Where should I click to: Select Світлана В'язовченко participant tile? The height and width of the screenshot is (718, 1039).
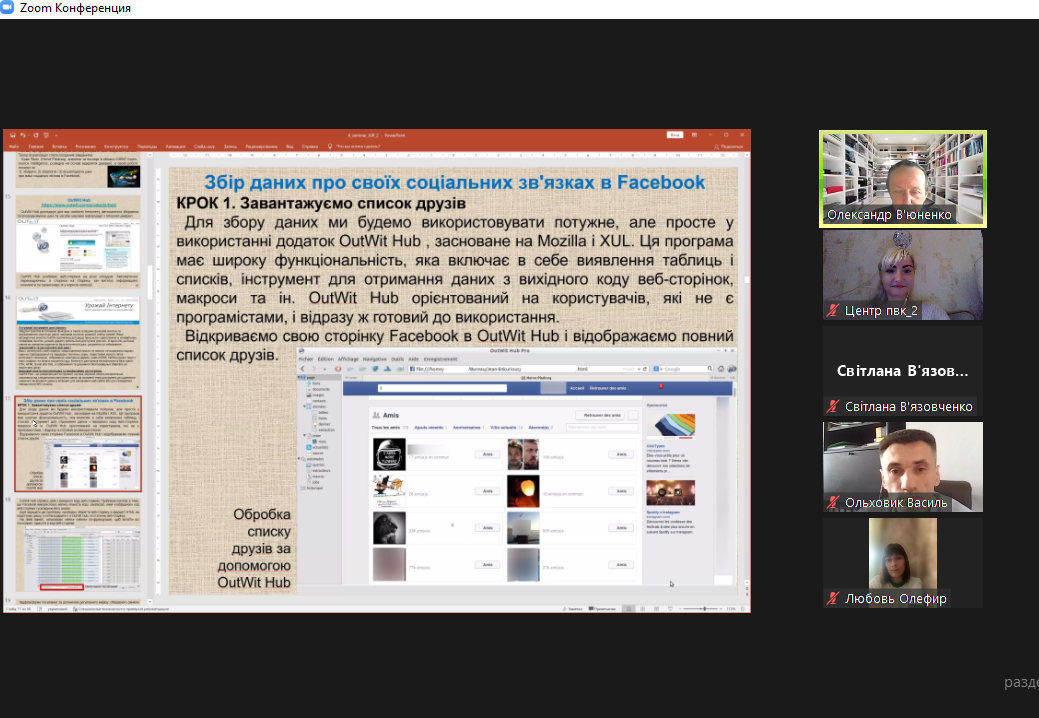click(903, 371)
